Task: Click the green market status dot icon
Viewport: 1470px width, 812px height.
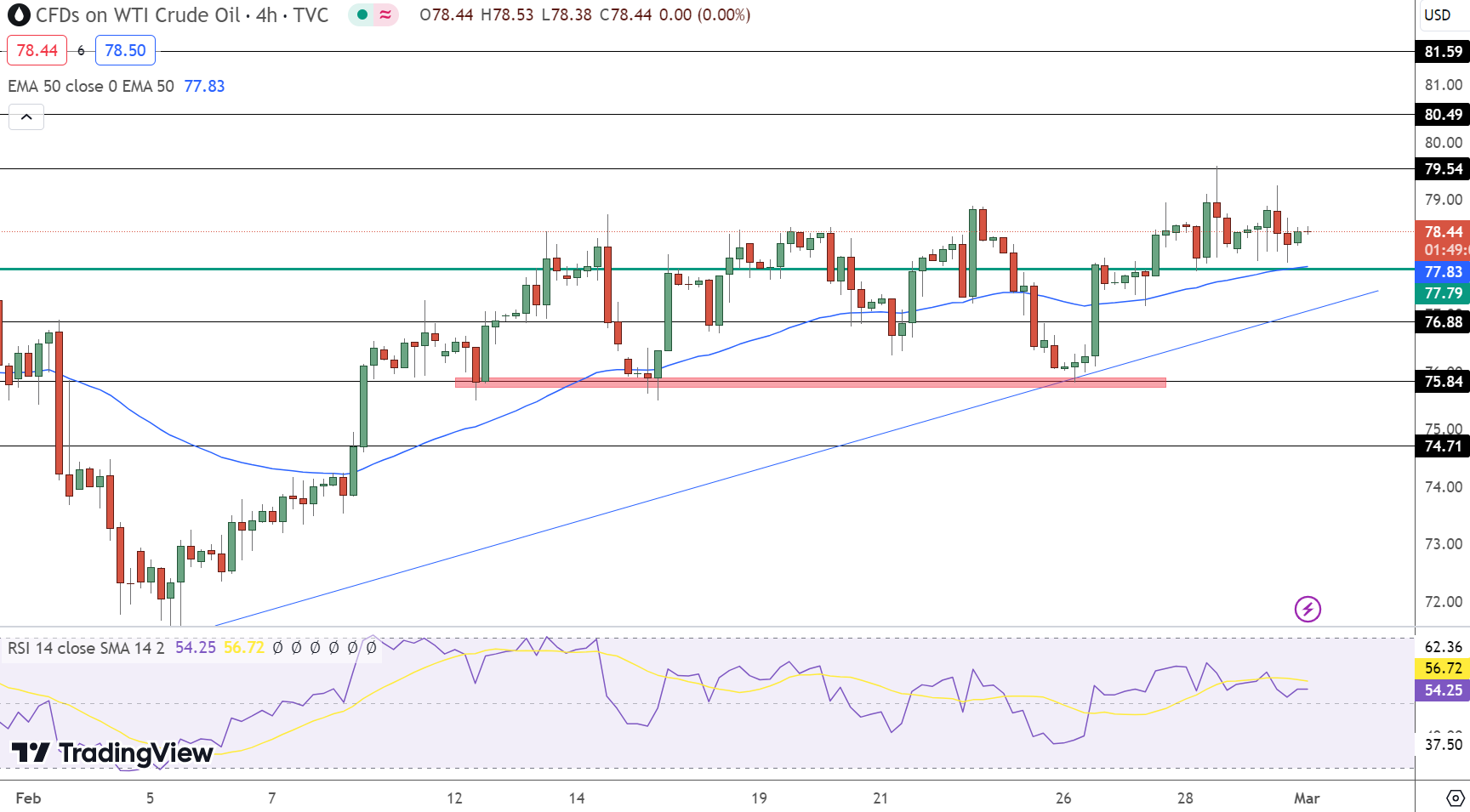Action: [x=362, y=14]
